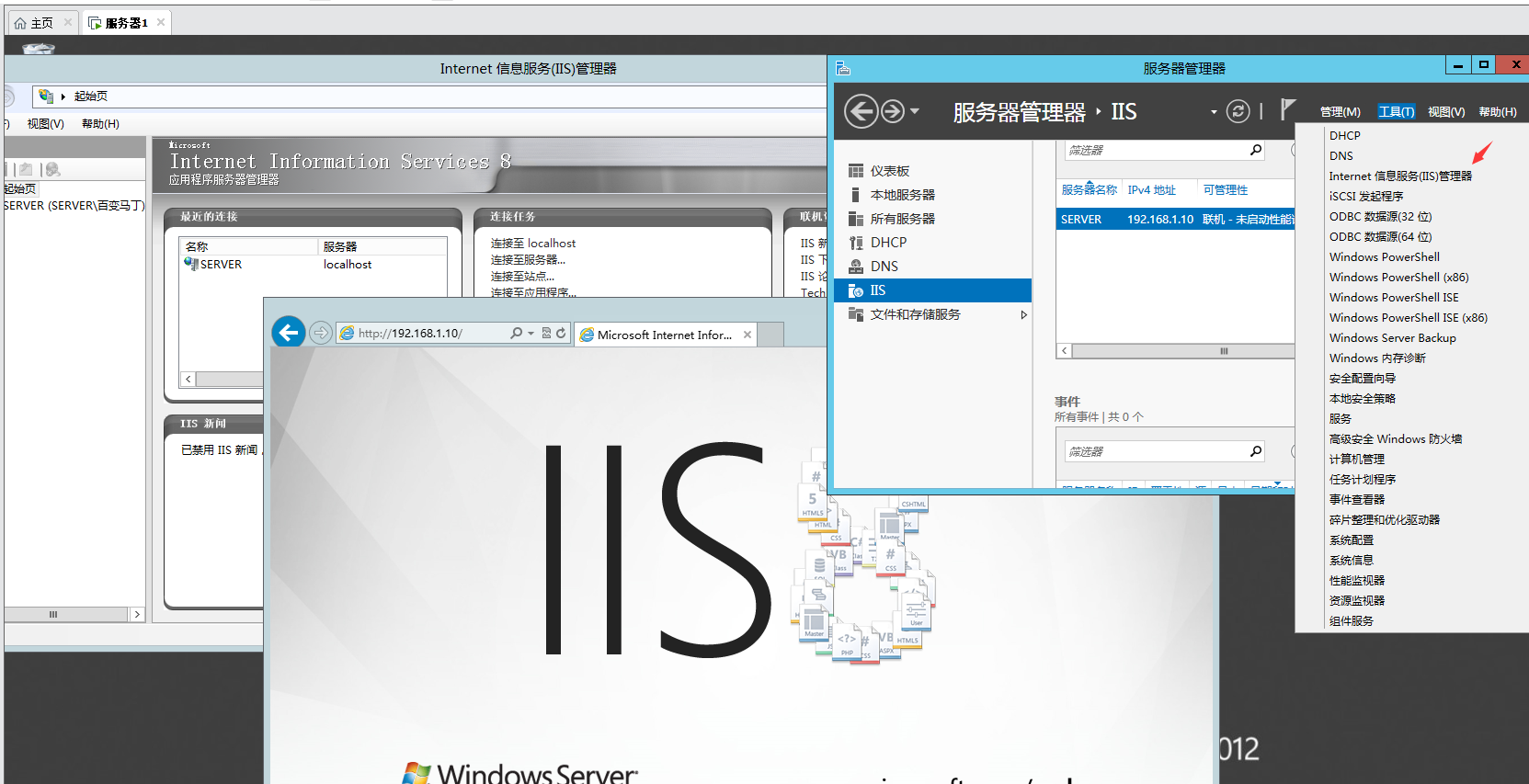This screenshot has height=784, width=1529.
Task: Open the 管理(M) menu
Action: [x=1340, y=111]
